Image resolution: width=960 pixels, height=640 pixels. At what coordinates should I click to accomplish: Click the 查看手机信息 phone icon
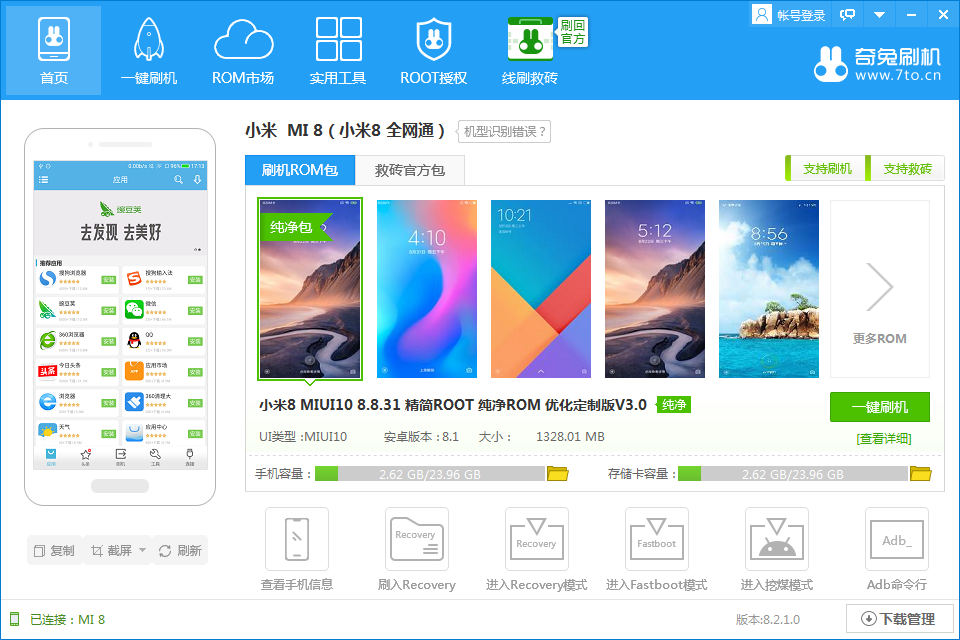point(297,540)
